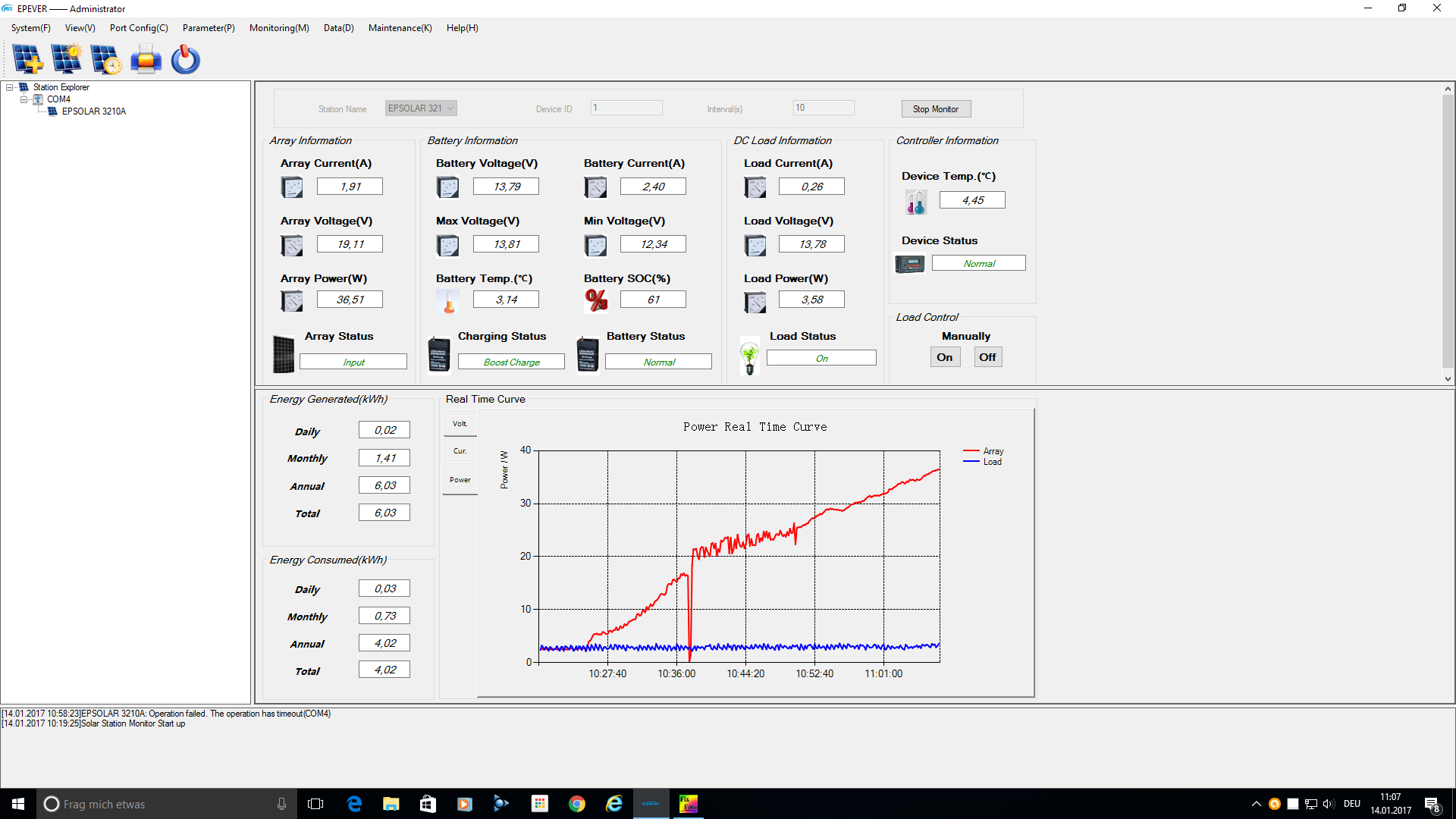Click the Load Current gauge icon
1456x819 pixels.
(755, 187)
